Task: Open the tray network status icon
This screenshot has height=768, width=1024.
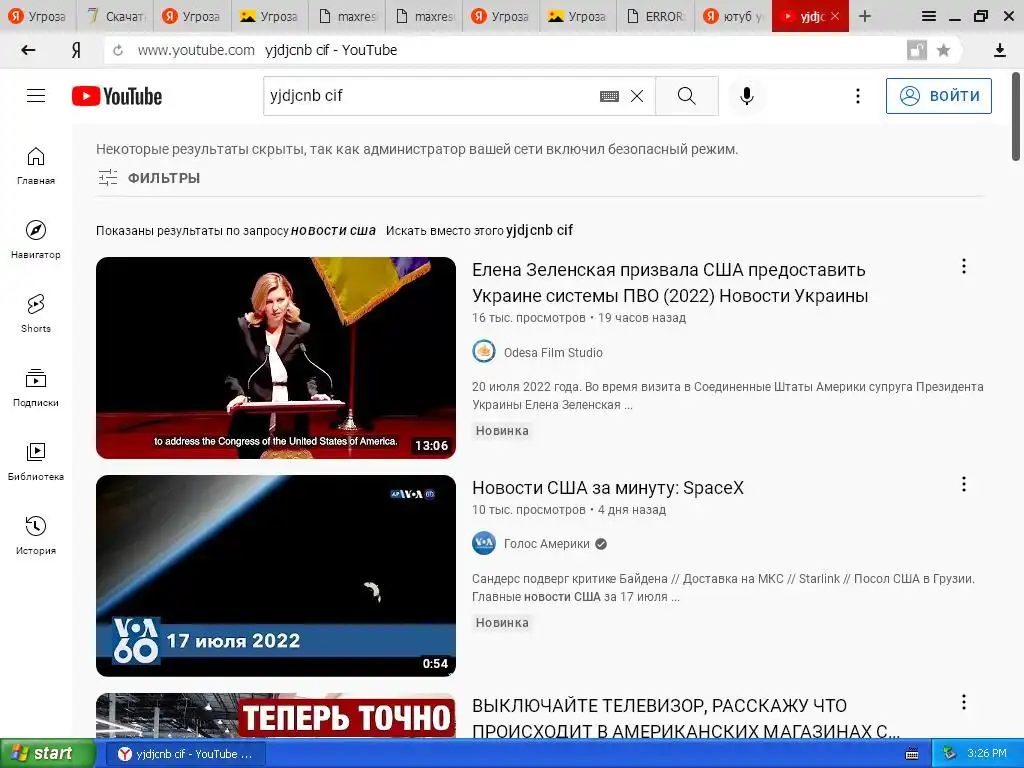Action: [x=950, y=754]
